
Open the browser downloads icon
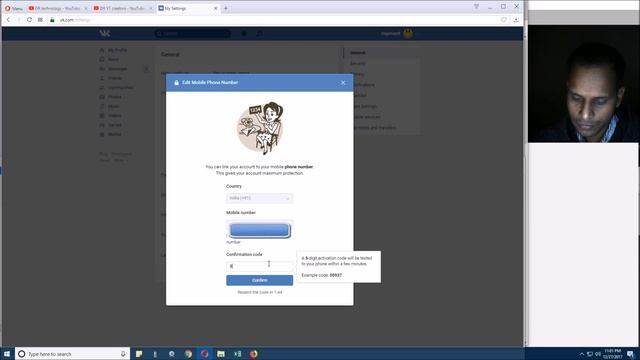pos(516,20)
